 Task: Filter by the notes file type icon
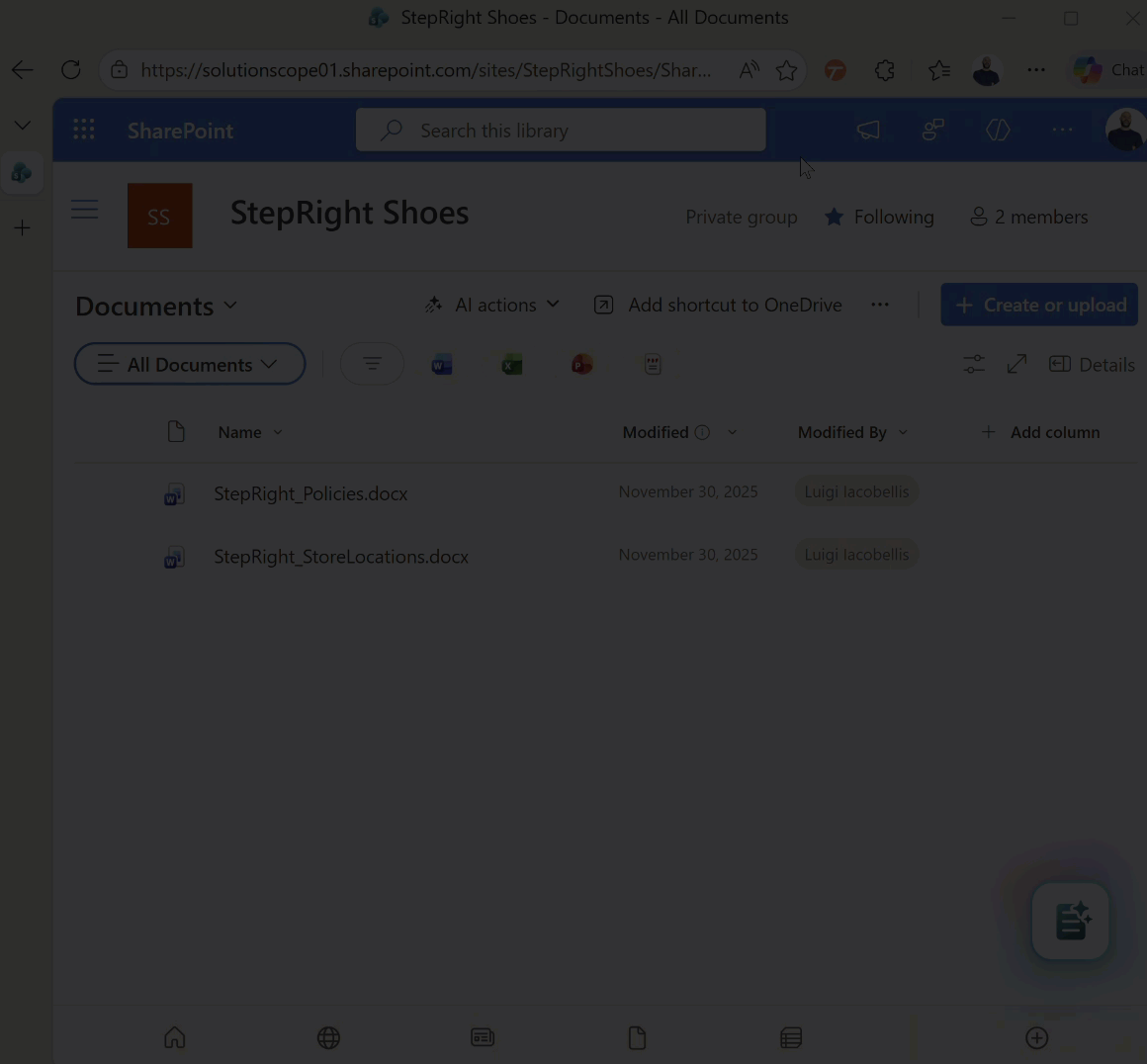pyautogui.click(x=653, y=365)
